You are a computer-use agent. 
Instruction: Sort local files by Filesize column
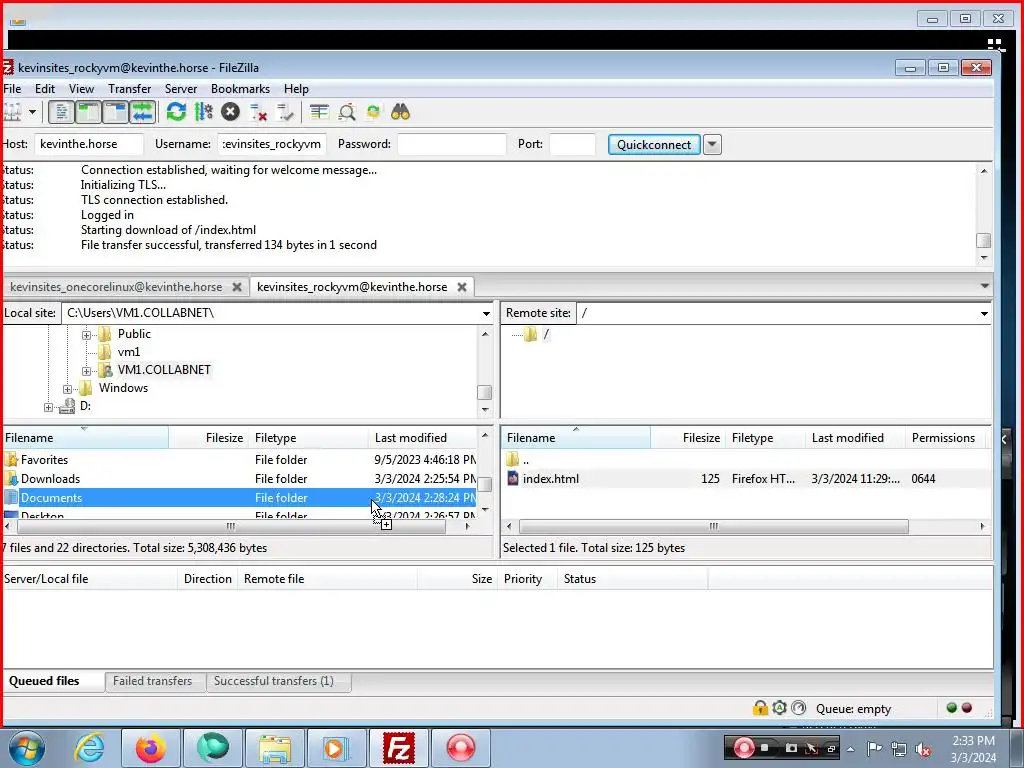pos(208,438)
